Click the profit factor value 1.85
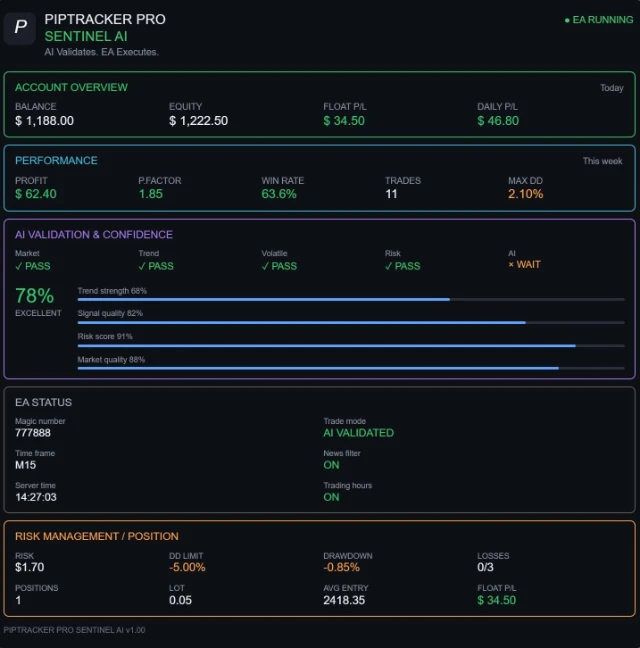This screenshot has height=648, width=640. click(x=150, y=194)
